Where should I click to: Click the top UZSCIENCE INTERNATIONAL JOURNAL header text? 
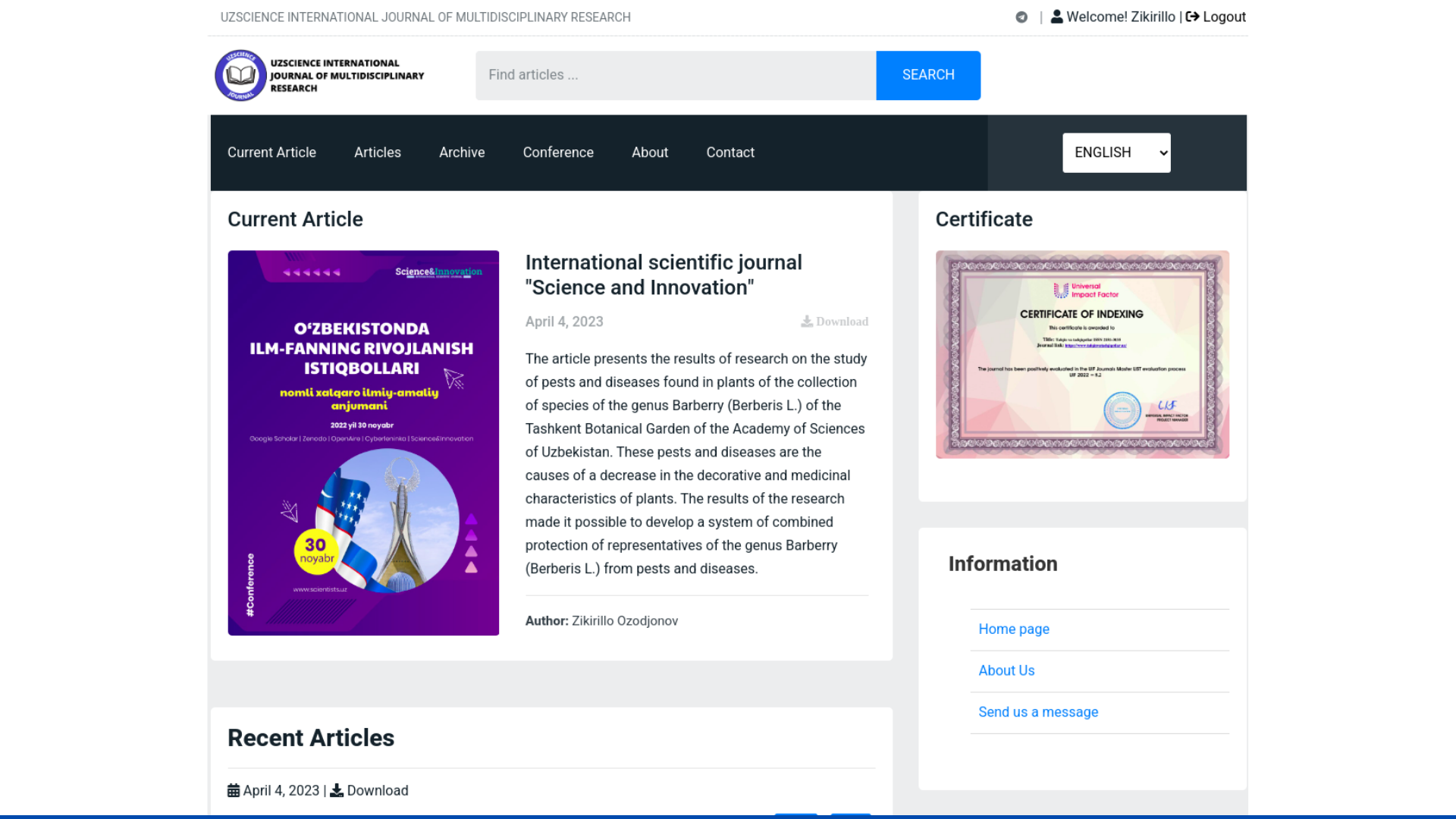425,17
